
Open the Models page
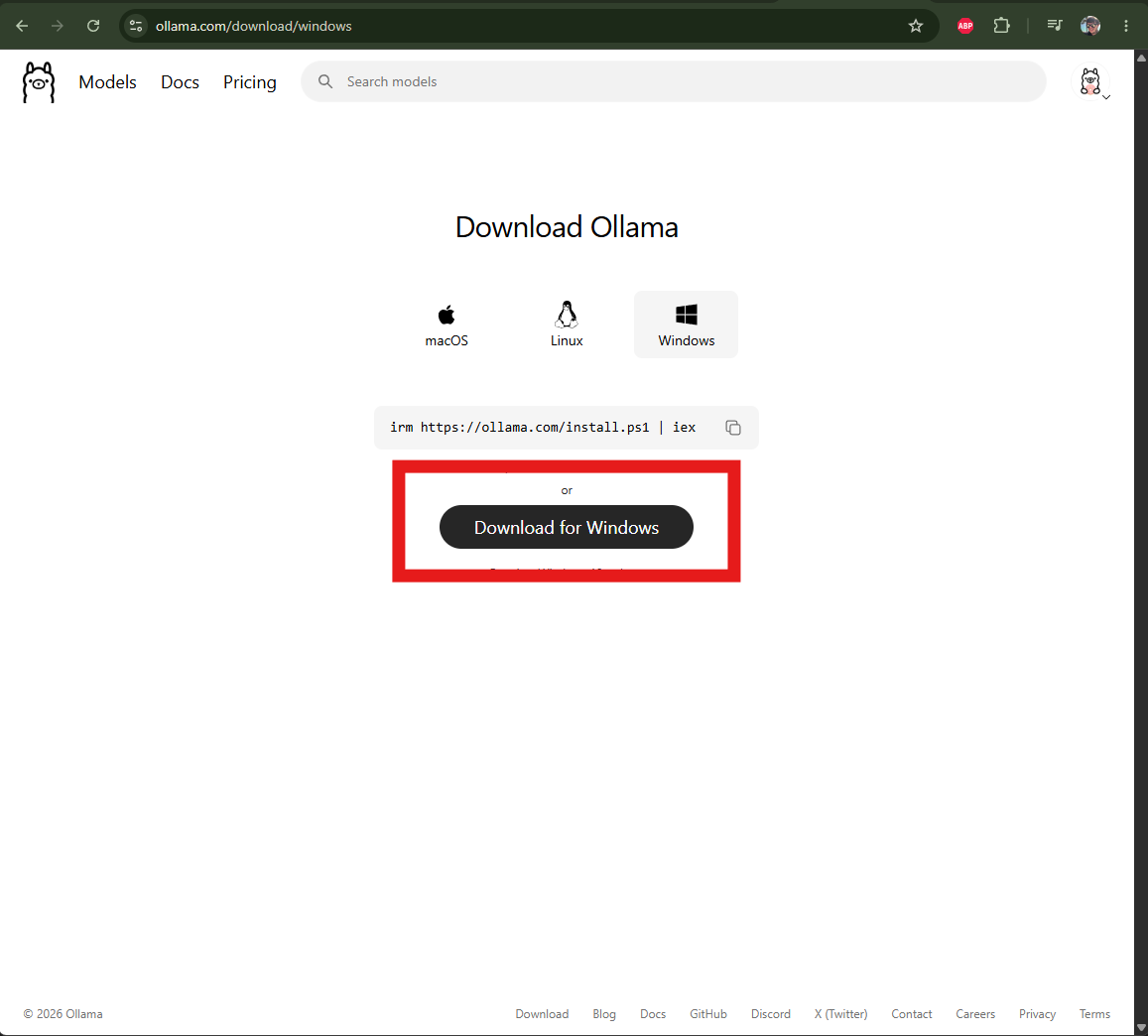point(107,82)
